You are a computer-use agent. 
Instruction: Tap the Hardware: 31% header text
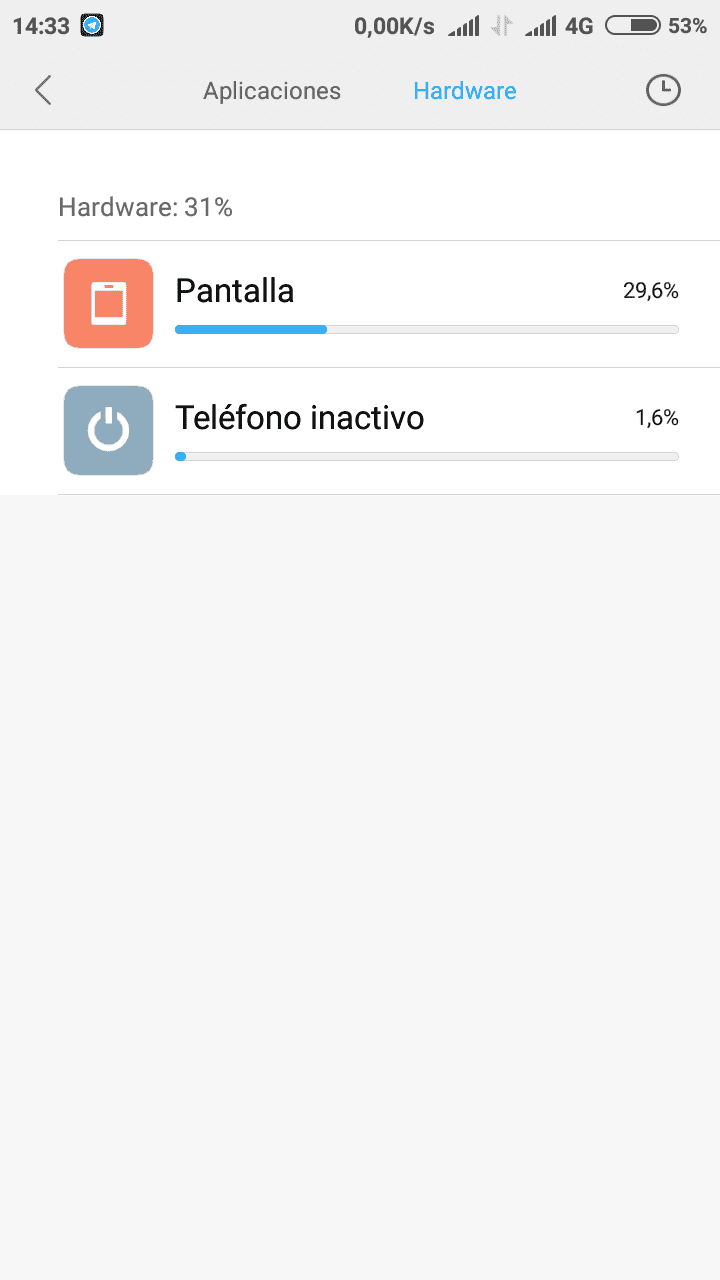pos(146,208)
